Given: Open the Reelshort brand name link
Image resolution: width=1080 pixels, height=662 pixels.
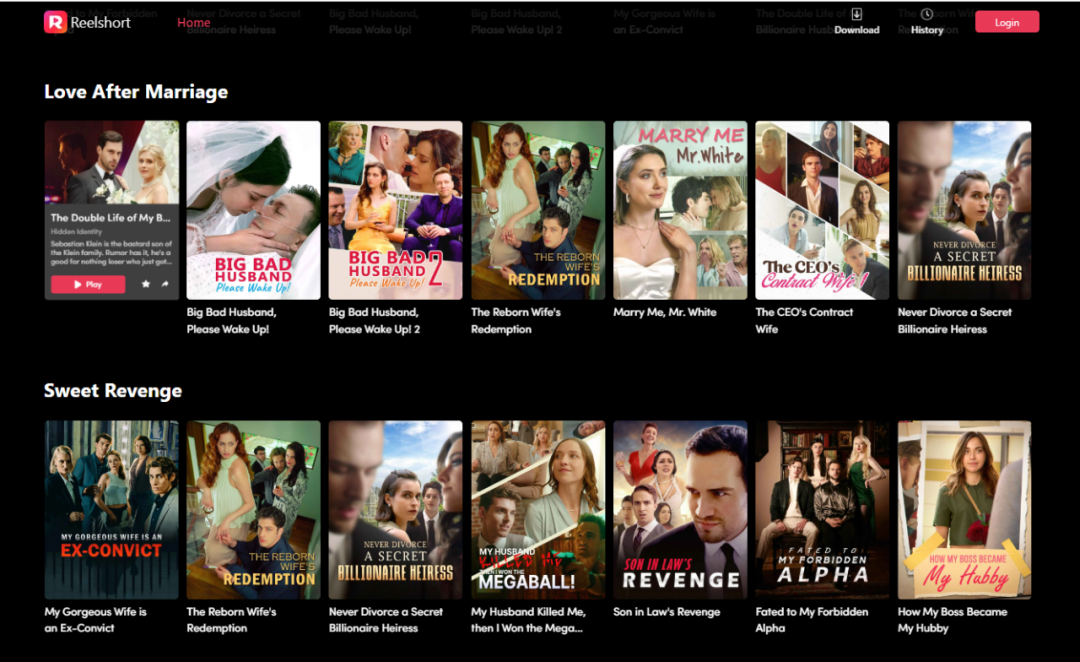Looking at the screenshot, I should [x=101, y=22].
